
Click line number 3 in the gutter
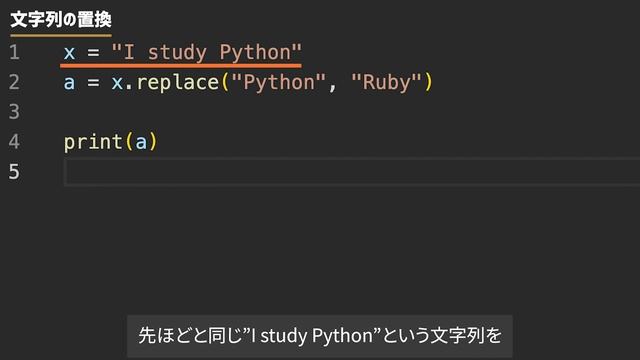[x=14, y=112]
